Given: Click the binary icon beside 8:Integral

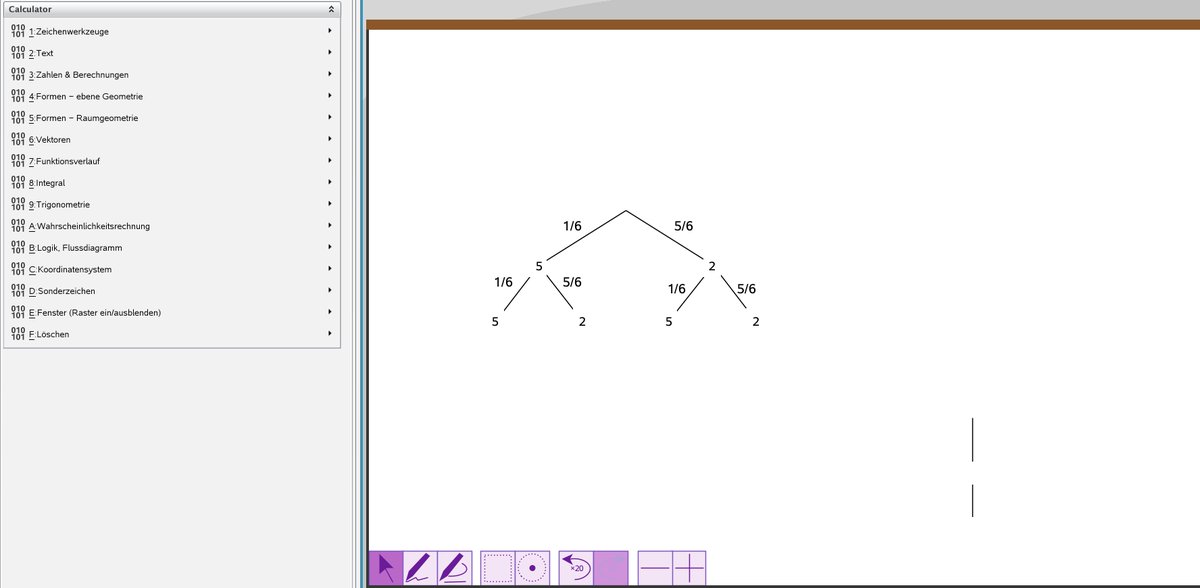Looking at the screenshot, I should click(x=17, y=183).
